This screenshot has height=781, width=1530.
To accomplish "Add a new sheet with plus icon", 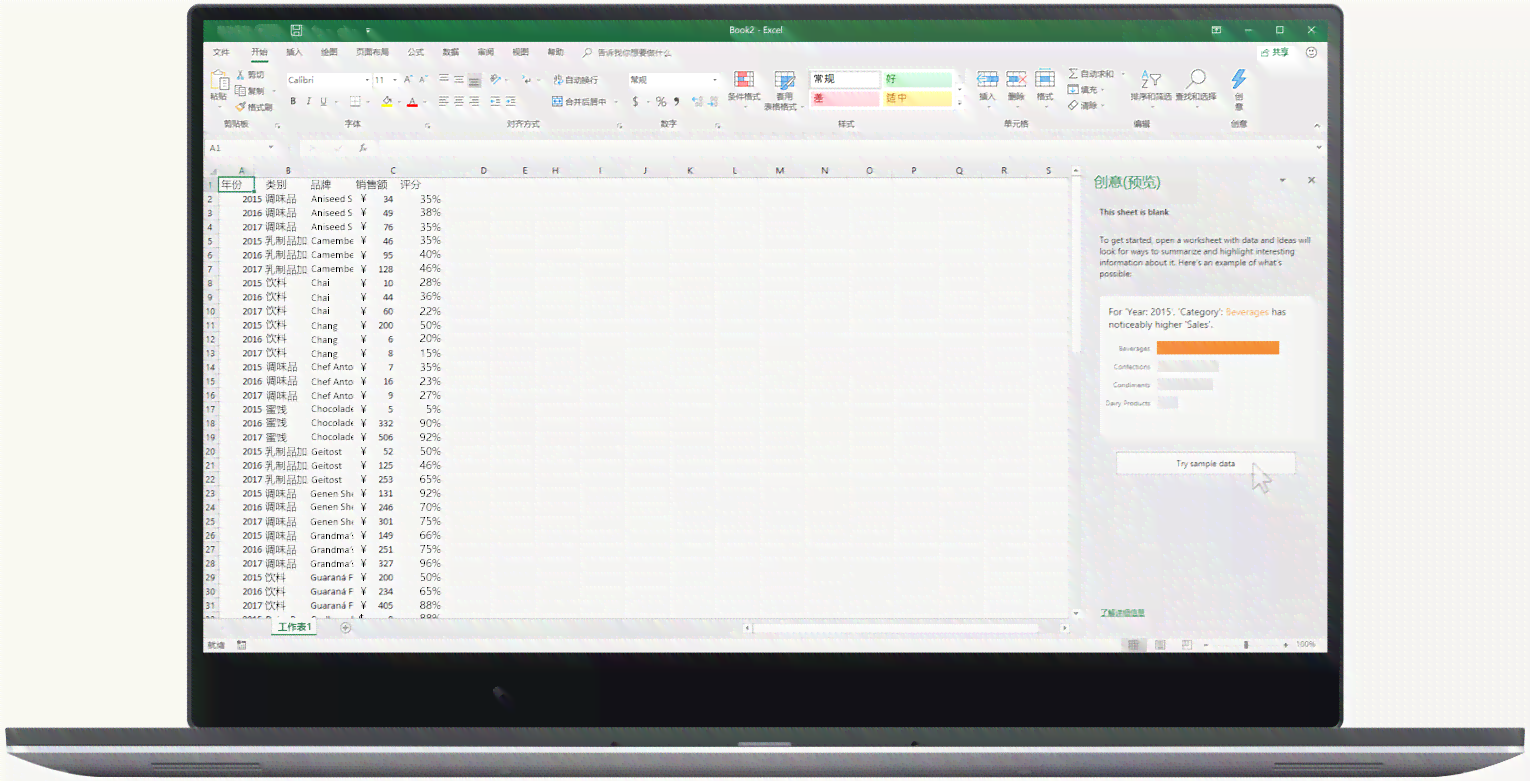I will [345, 628].
